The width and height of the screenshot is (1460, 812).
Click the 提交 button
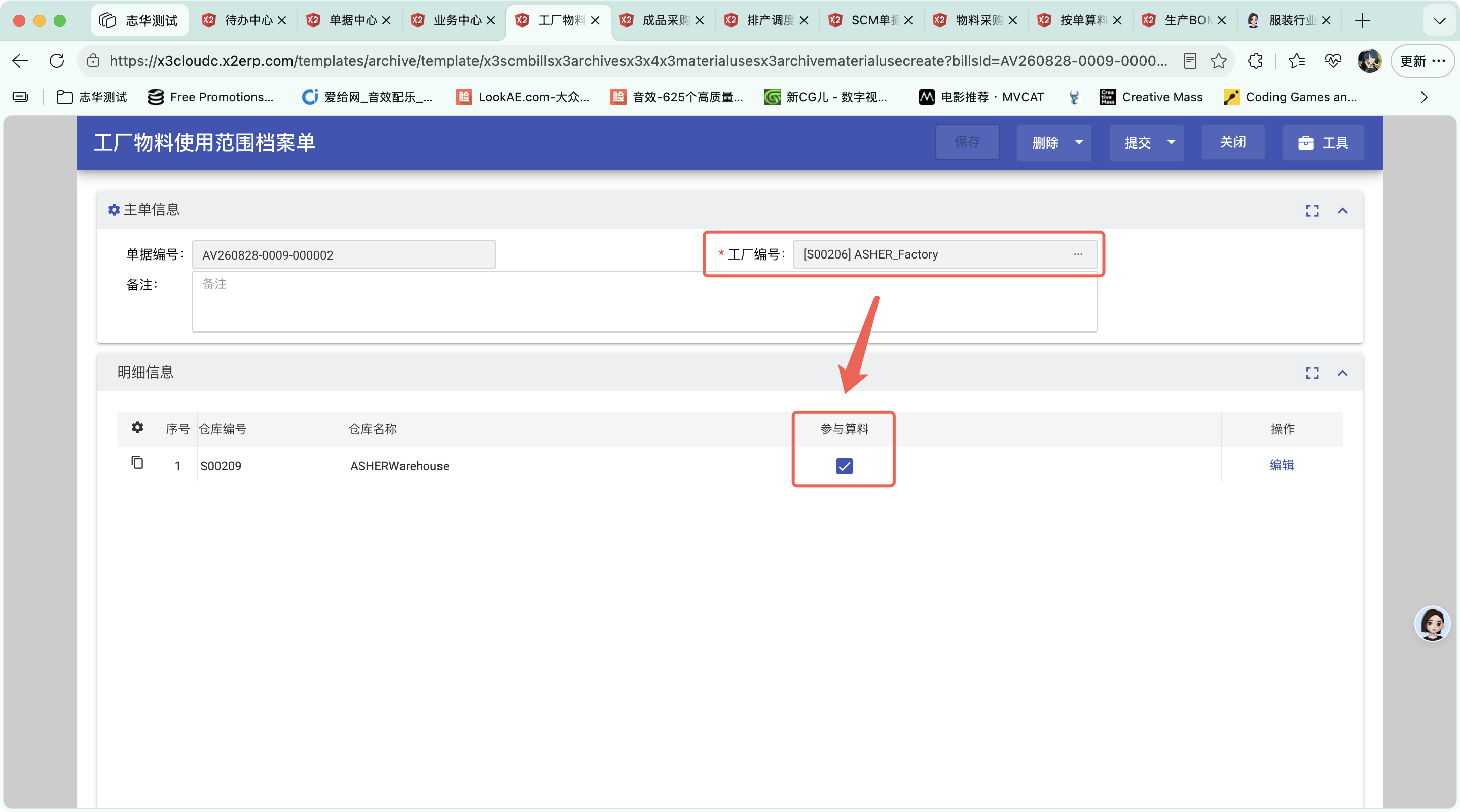(x=1137, y=143)
